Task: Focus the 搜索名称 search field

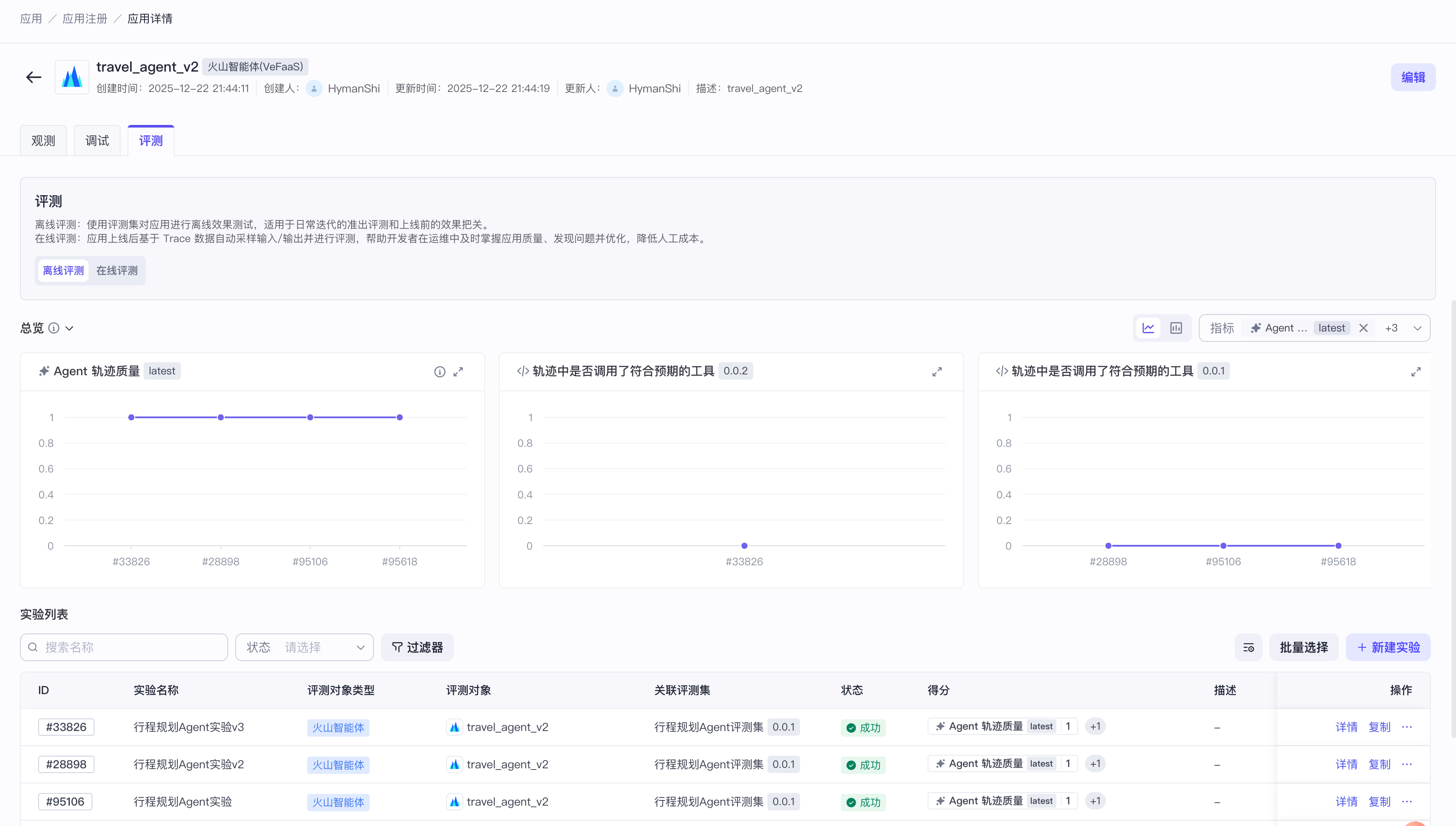Action: [124, 647]
